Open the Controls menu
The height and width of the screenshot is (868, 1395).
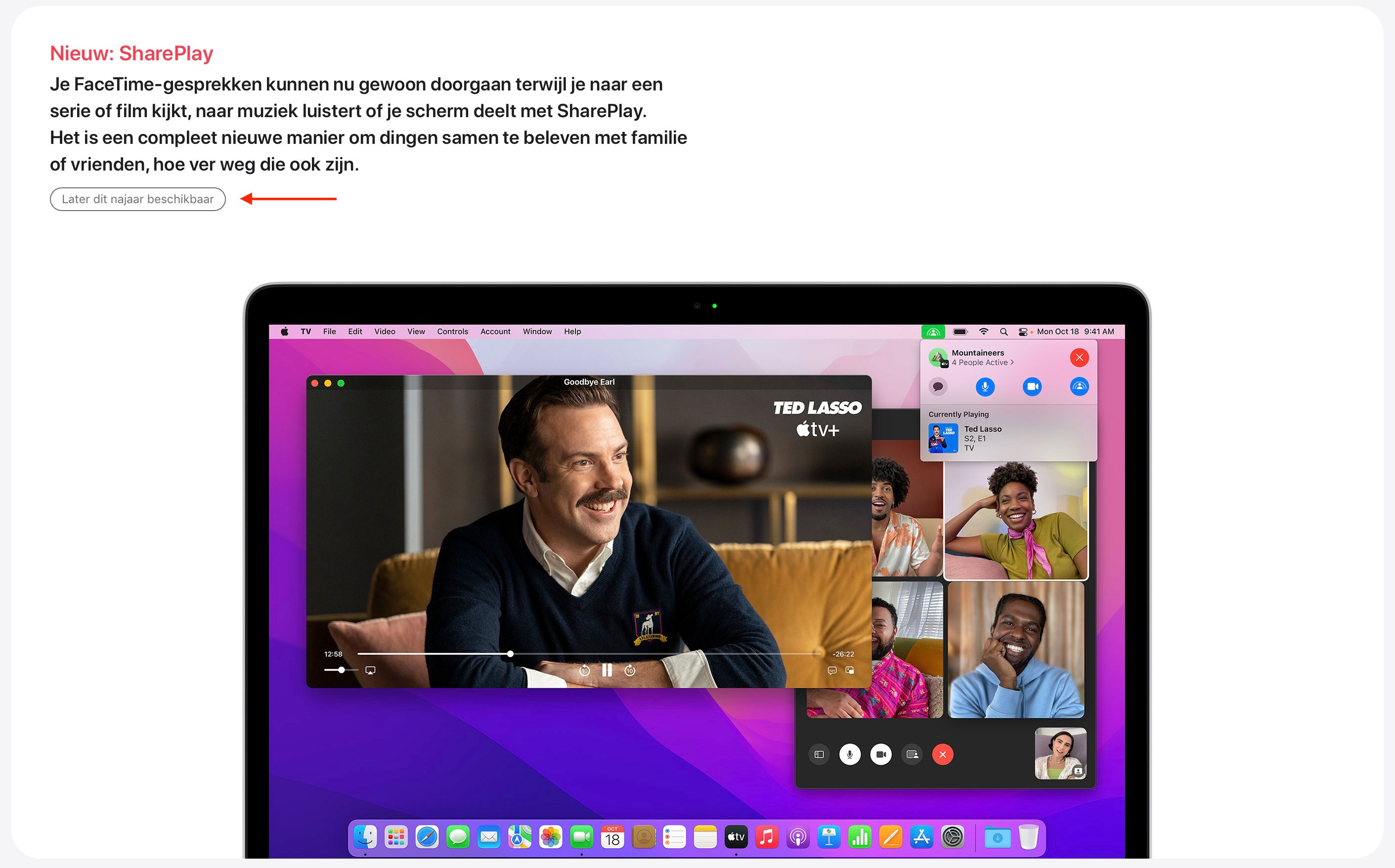(452, 332)
